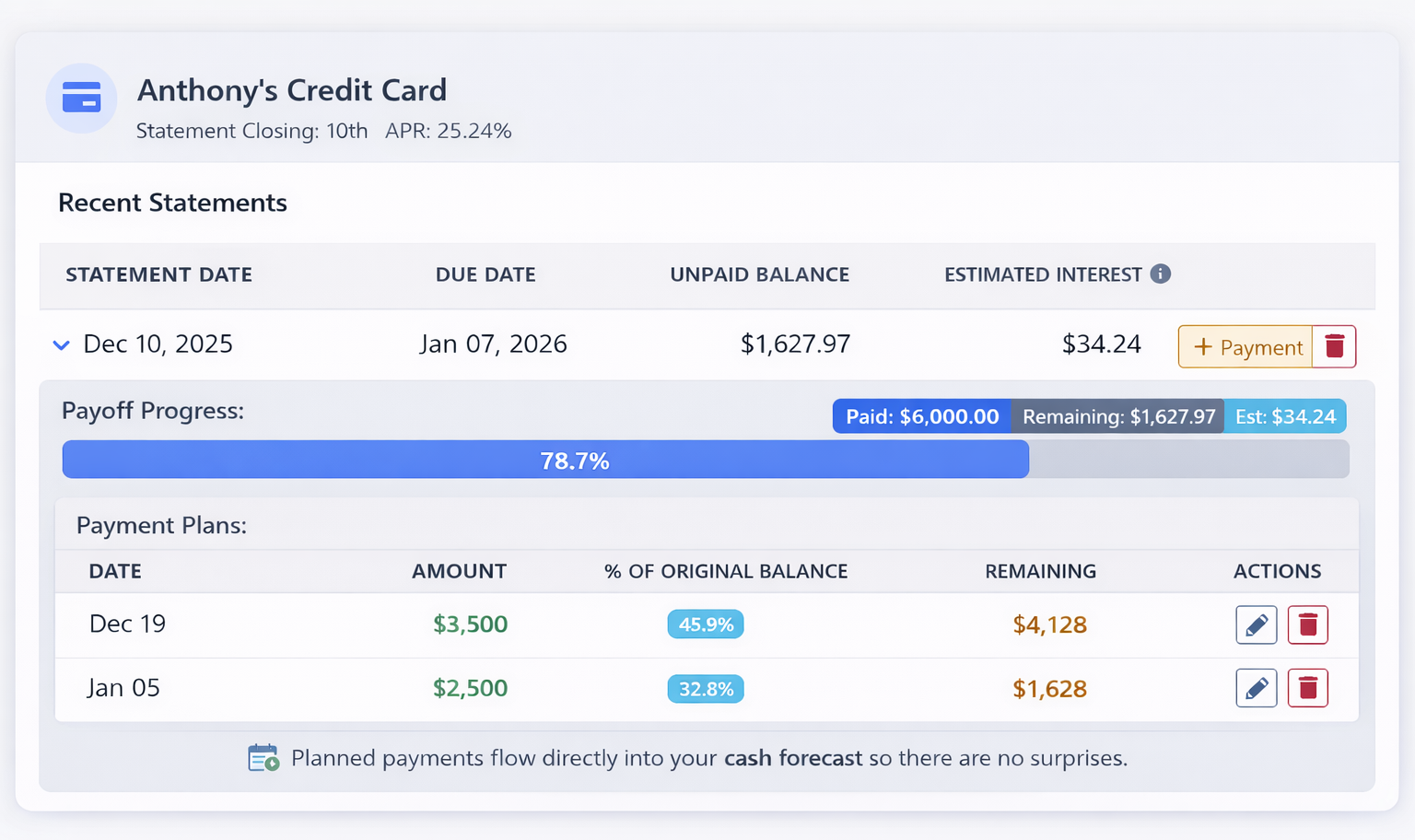Click the calendar icon in the footer note
Screen dimensions: 1415x840
(263, 756)
